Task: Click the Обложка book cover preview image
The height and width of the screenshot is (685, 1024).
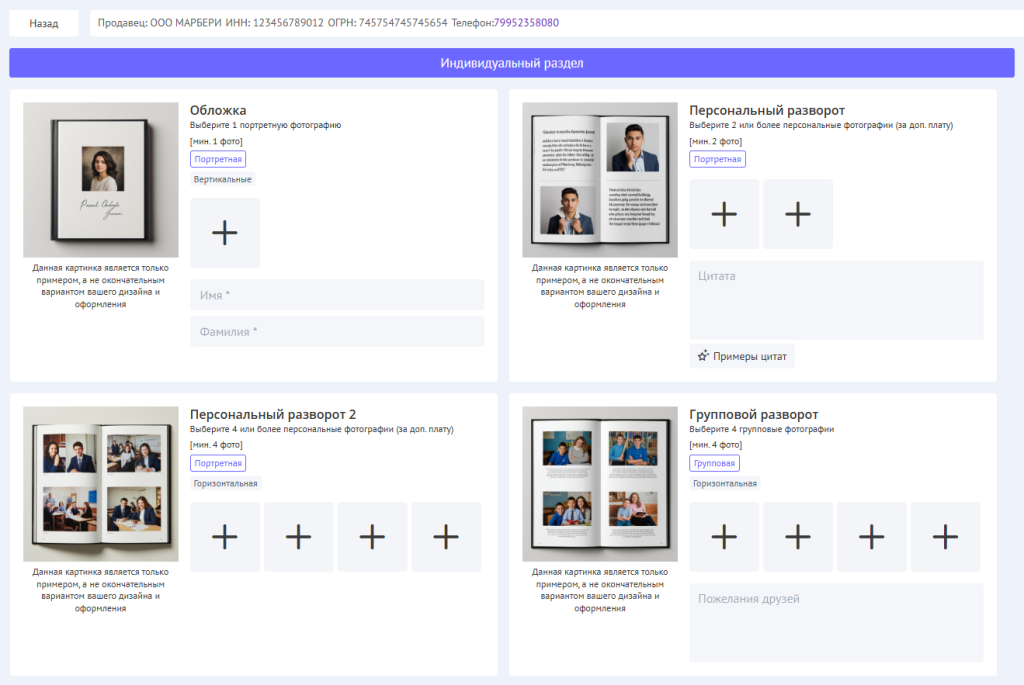Action: [x=100, y=180]
